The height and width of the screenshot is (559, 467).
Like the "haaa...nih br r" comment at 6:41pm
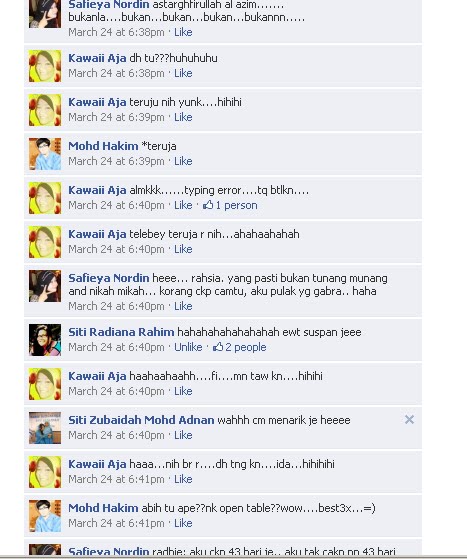pos(183,479)
